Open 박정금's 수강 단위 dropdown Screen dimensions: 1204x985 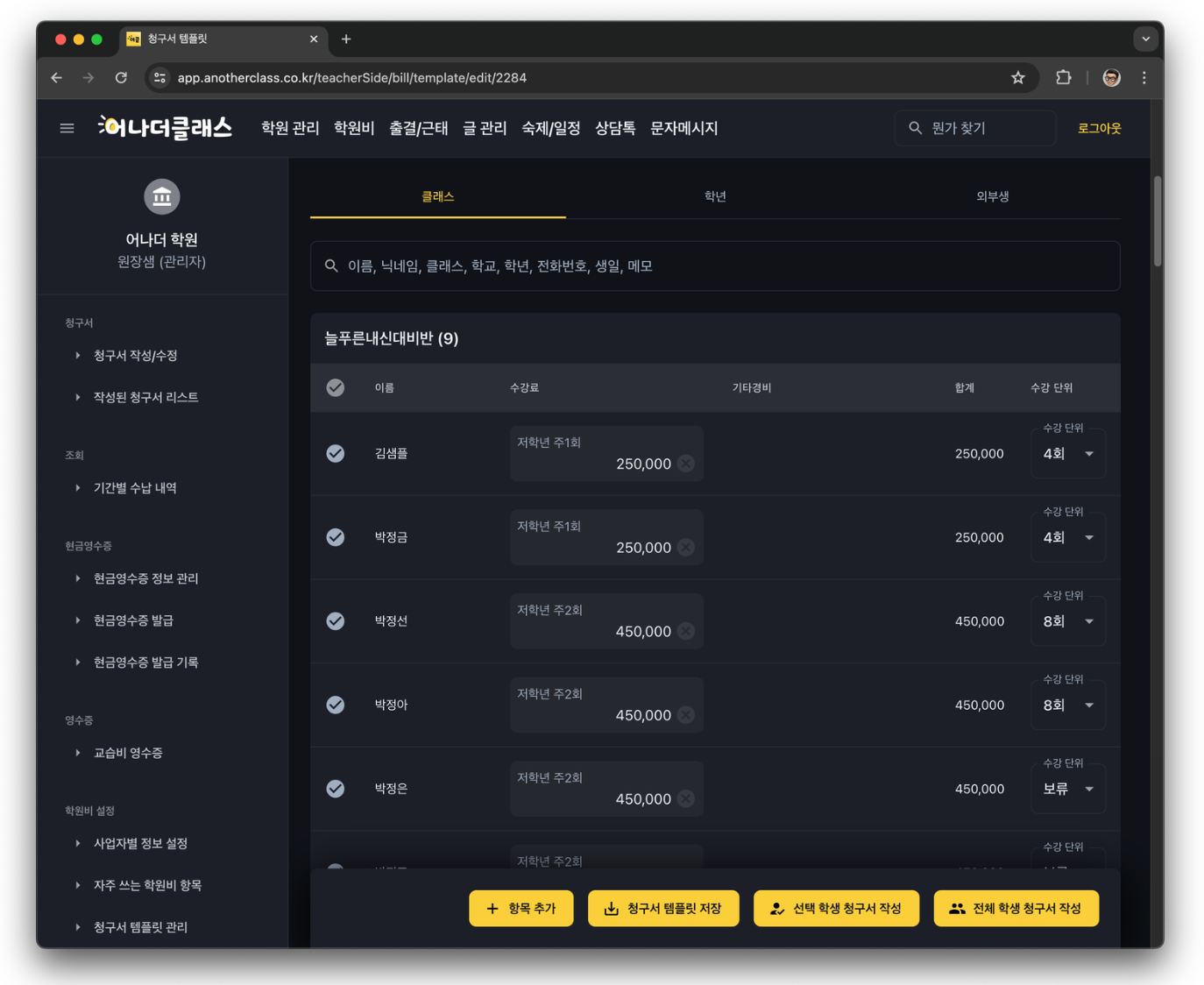pyautogui.click(x=1068, y=537)
